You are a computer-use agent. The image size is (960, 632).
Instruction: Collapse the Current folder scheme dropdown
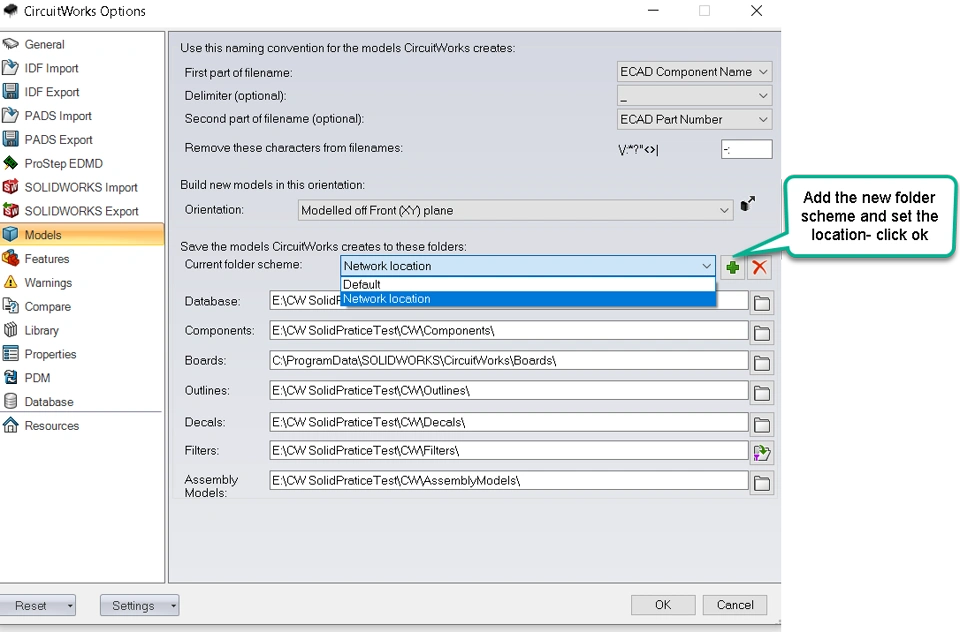pos(707,266)
